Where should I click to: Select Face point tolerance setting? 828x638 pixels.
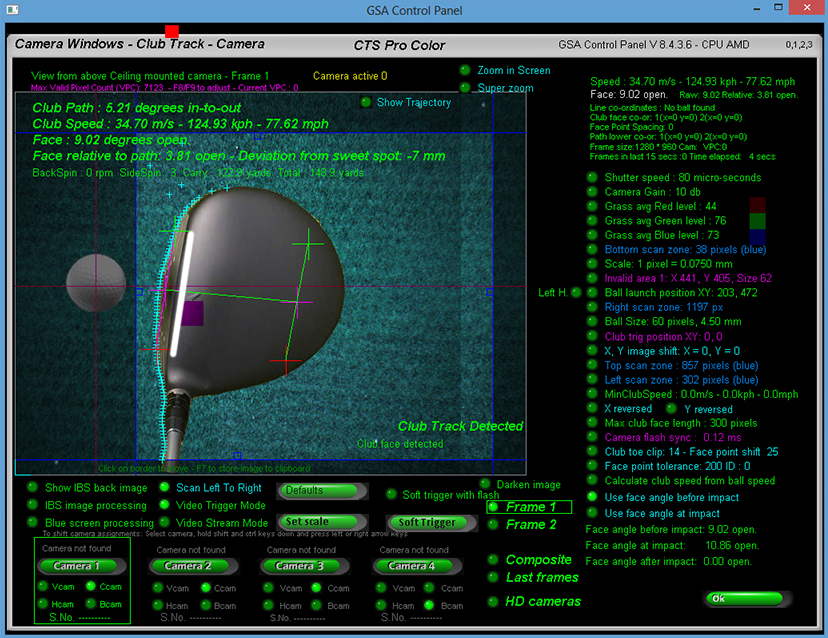pos(592,466)
